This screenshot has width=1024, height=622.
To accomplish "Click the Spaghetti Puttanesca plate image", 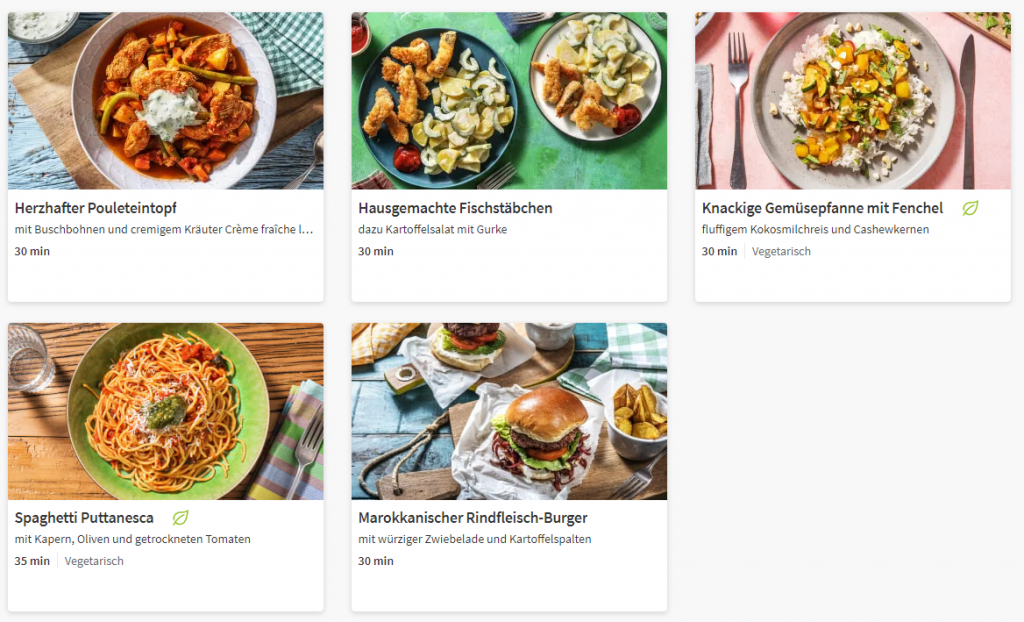I will pyautogui.click(x=165, y=411).
